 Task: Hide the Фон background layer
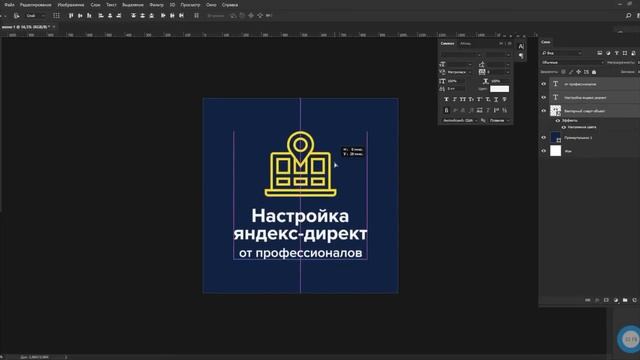[x=543, y=151]
